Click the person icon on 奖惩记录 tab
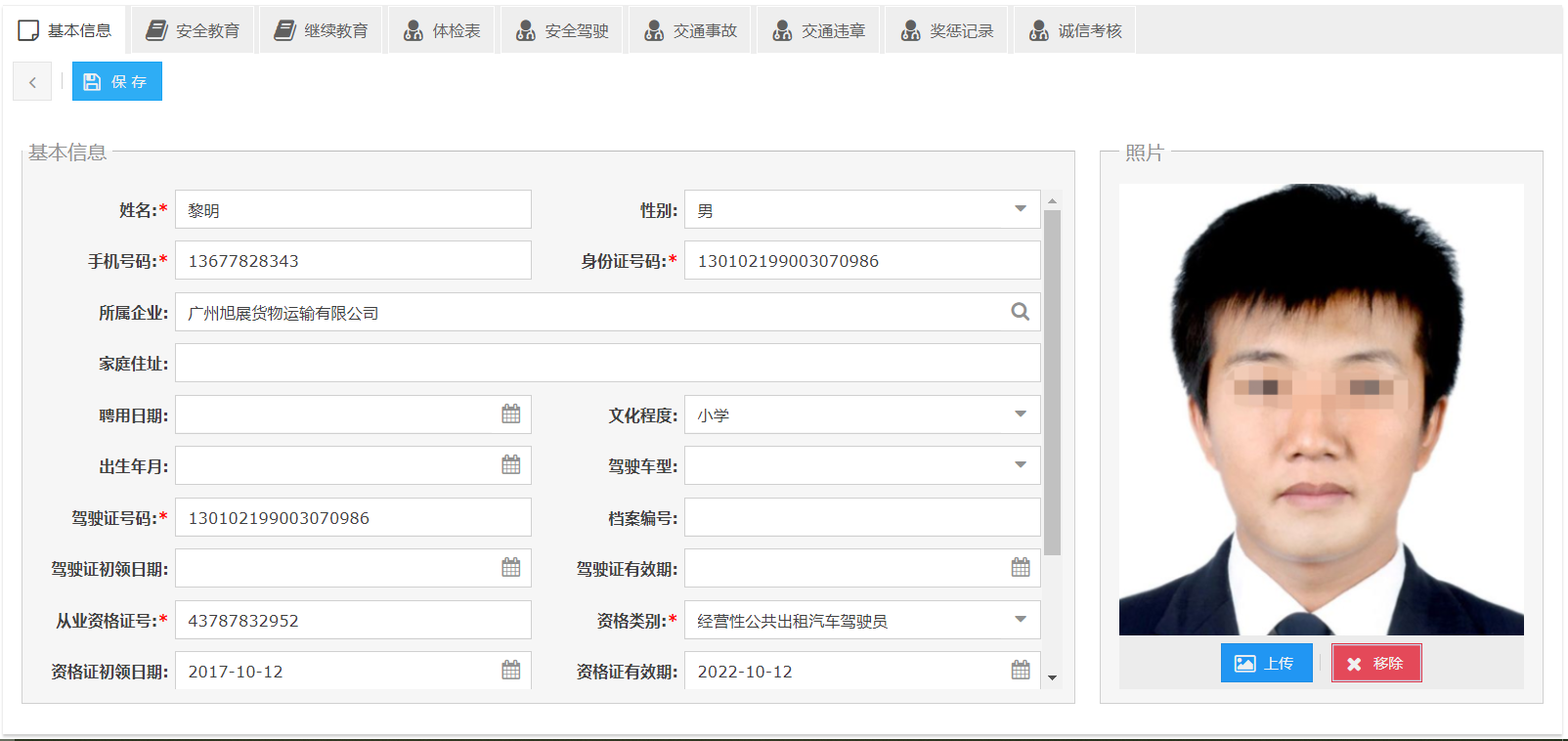1568x741 pixels. [911, 30]
